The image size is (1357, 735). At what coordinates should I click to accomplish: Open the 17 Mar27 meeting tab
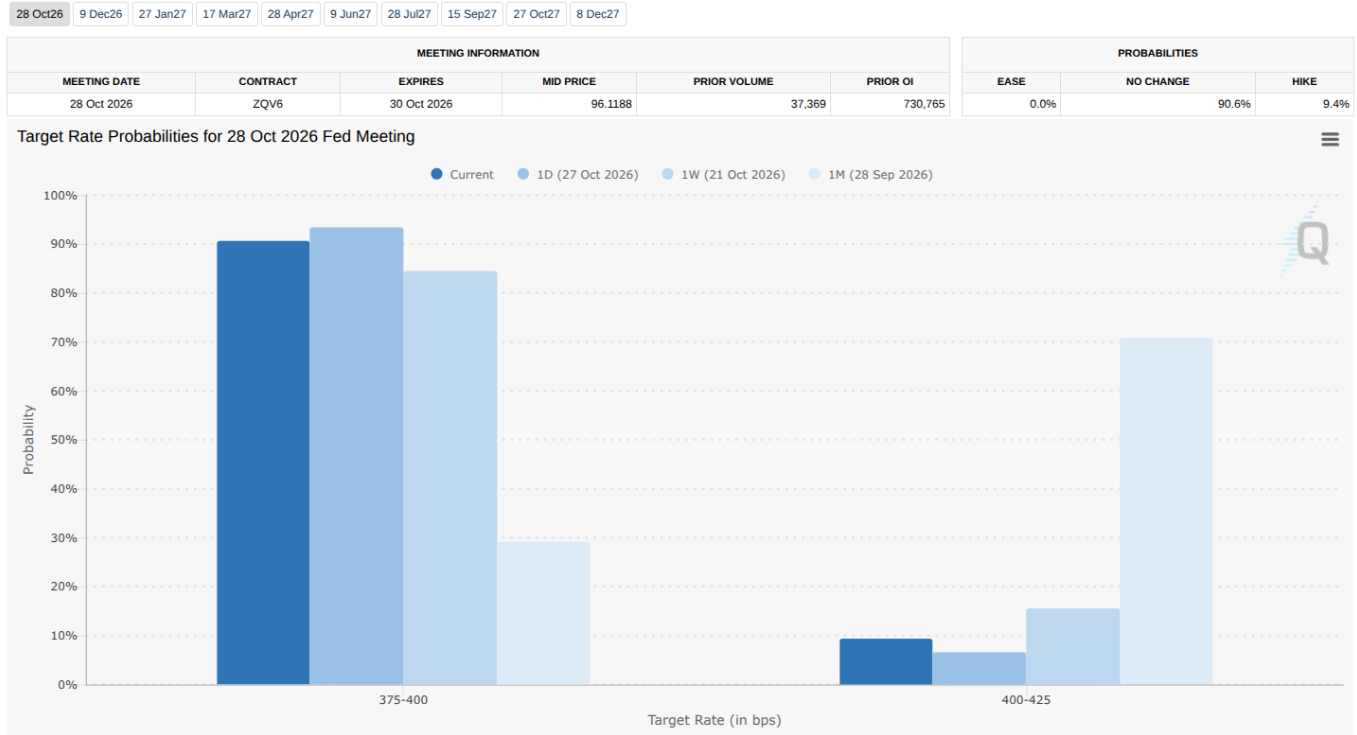227,14
